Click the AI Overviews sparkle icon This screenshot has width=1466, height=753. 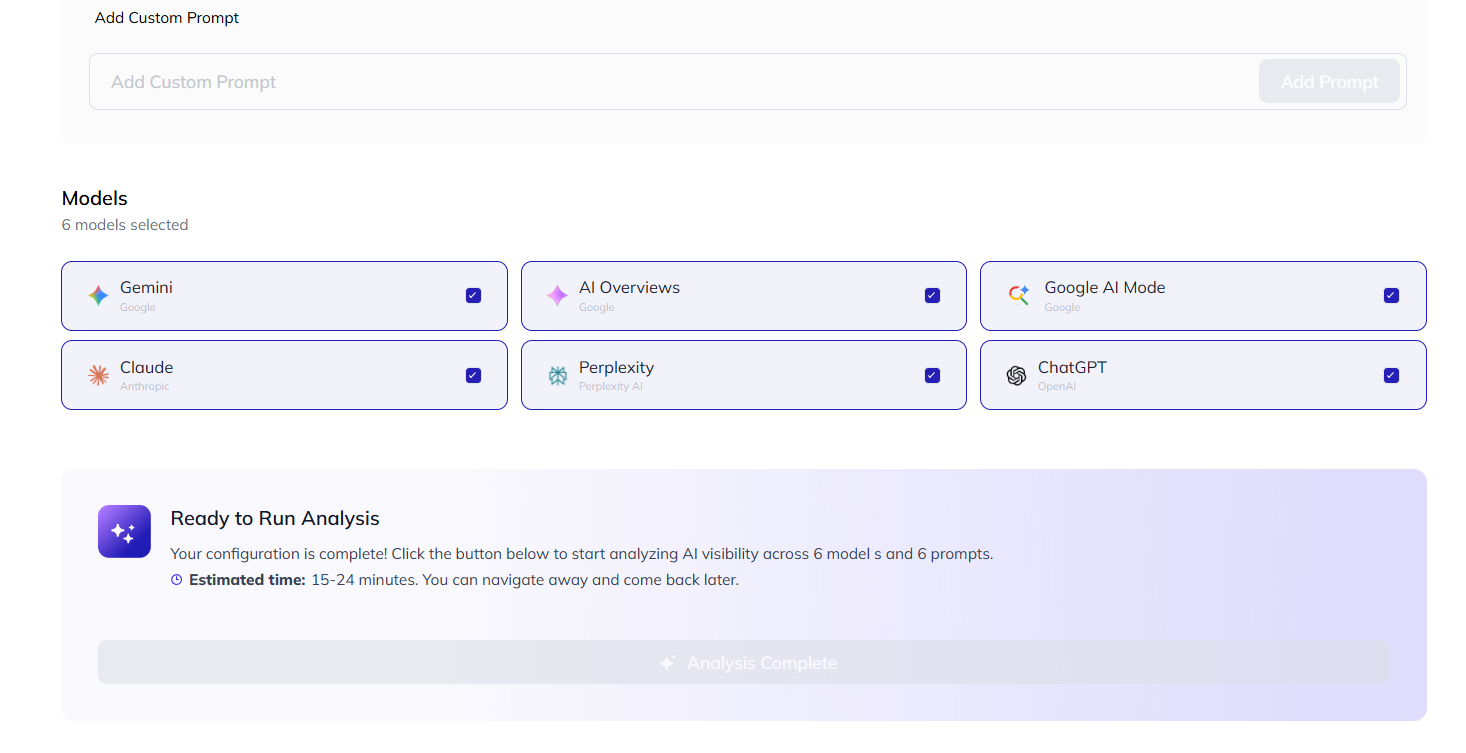557,295
